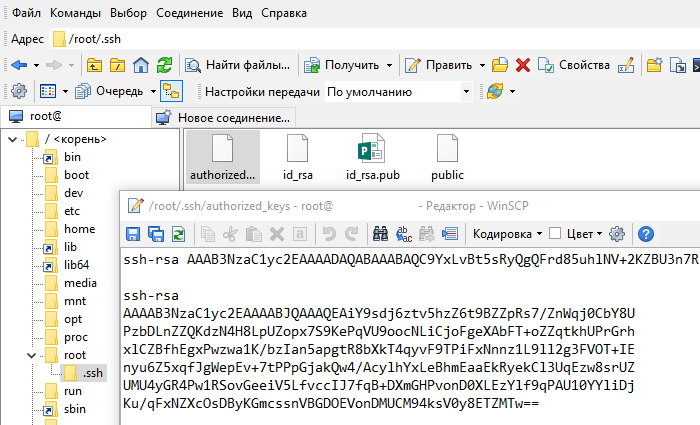
Task: Open the Справка menu
Action: coord(284,13)
